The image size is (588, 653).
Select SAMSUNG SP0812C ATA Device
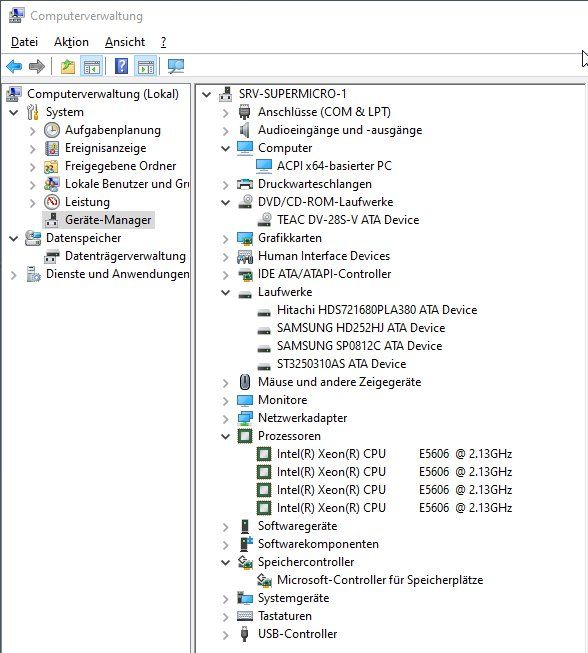coord(359,346)
